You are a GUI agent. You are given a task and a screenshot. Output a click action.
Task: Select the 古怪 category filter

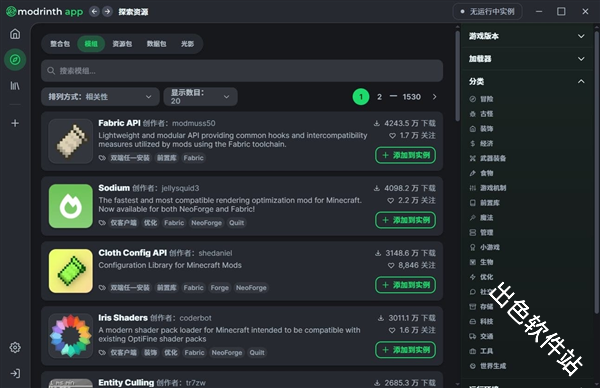tap(482, 114)
